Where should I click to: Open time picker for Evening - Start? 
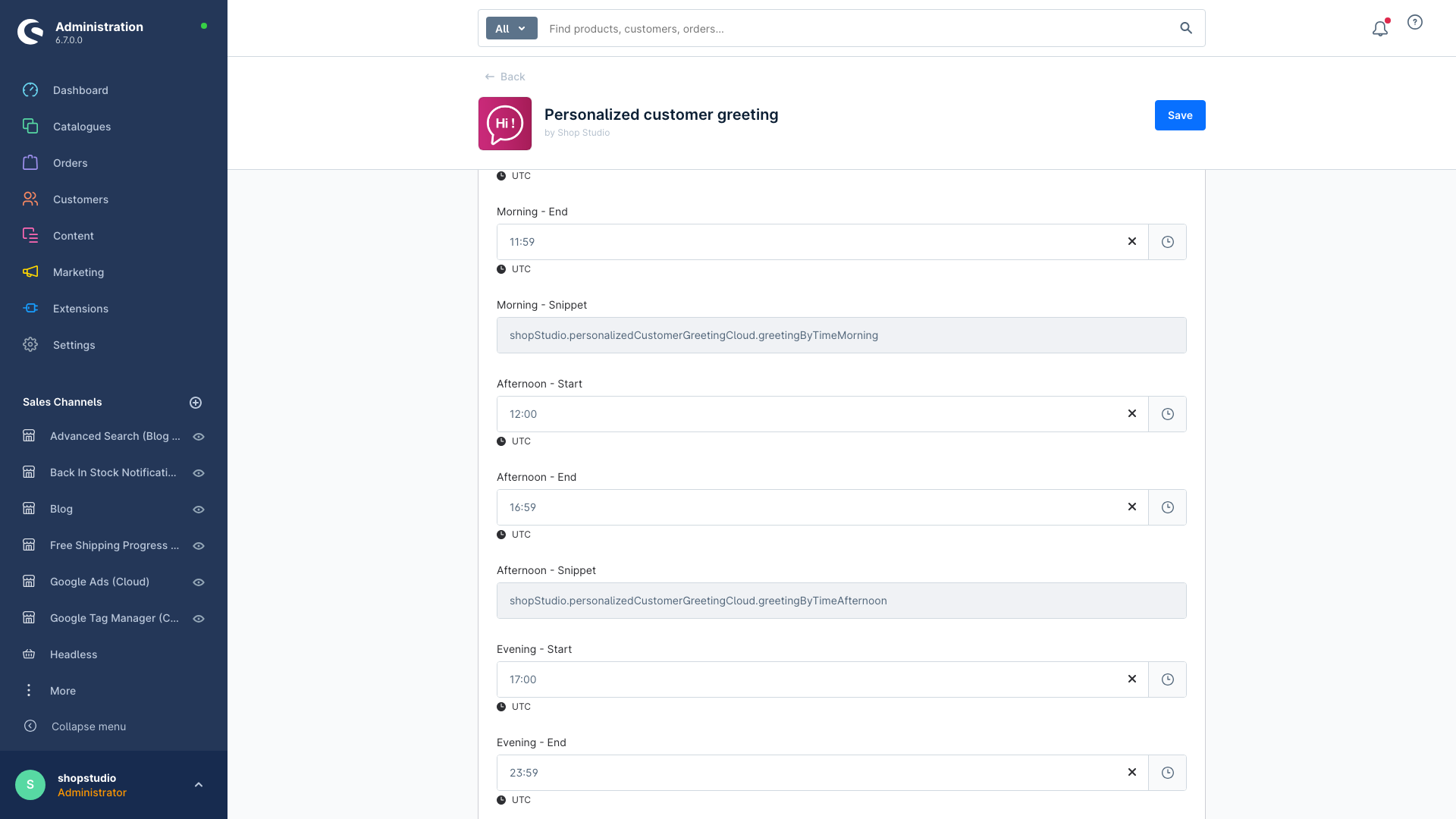pos(1168,679)
